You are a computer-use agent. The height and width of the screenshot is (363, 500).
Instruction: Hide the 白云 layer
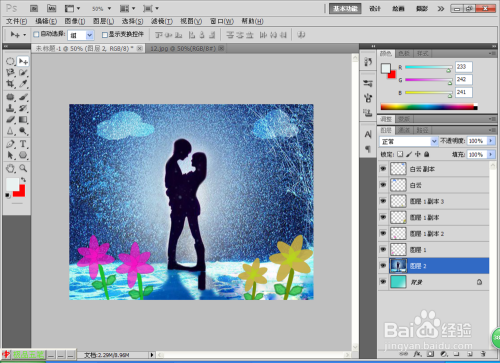click(x=383, y=185)
